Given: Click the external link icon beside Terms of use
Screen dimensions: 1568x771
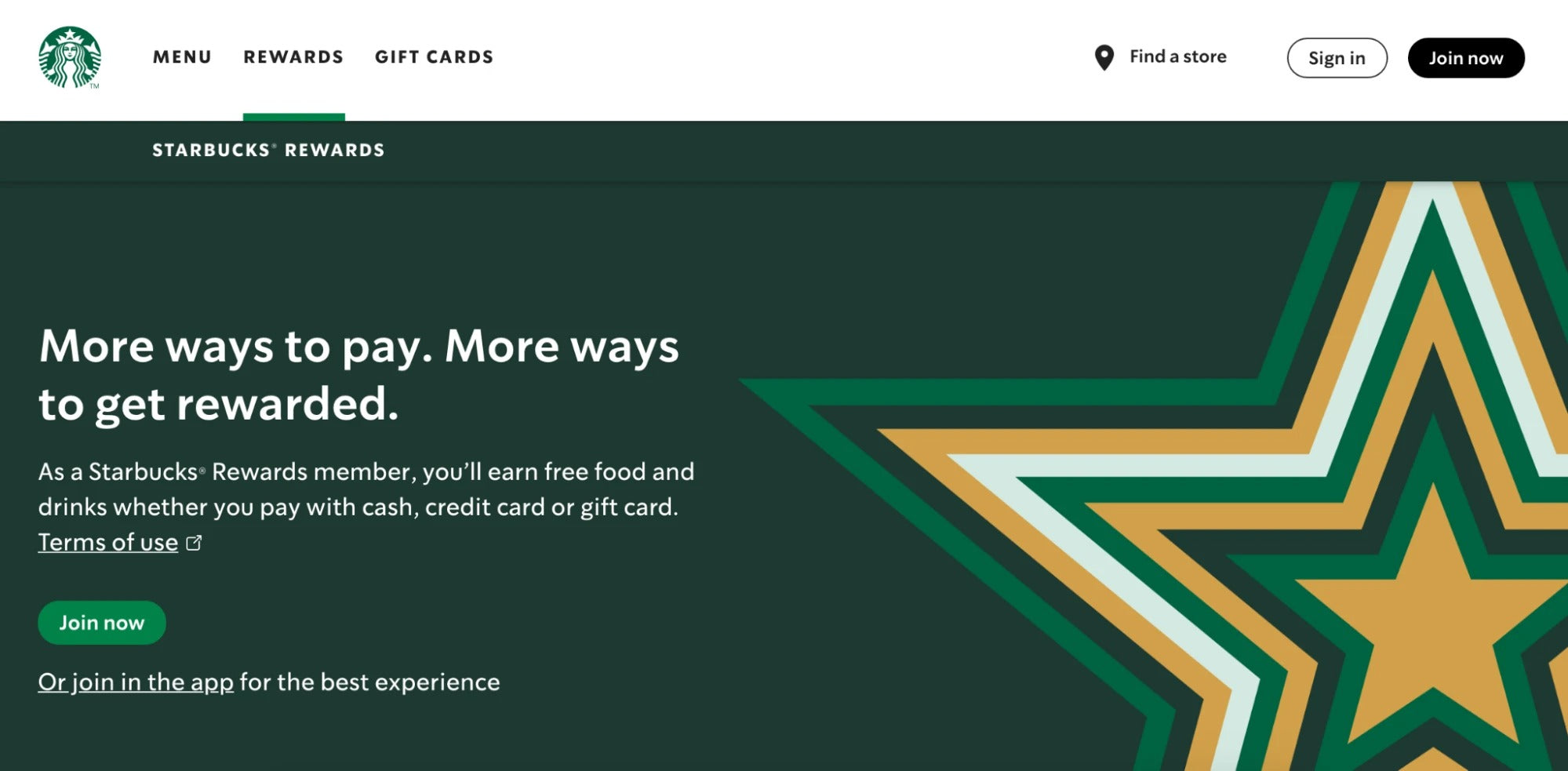Looking at the screenshot, I should pos(194,543).
